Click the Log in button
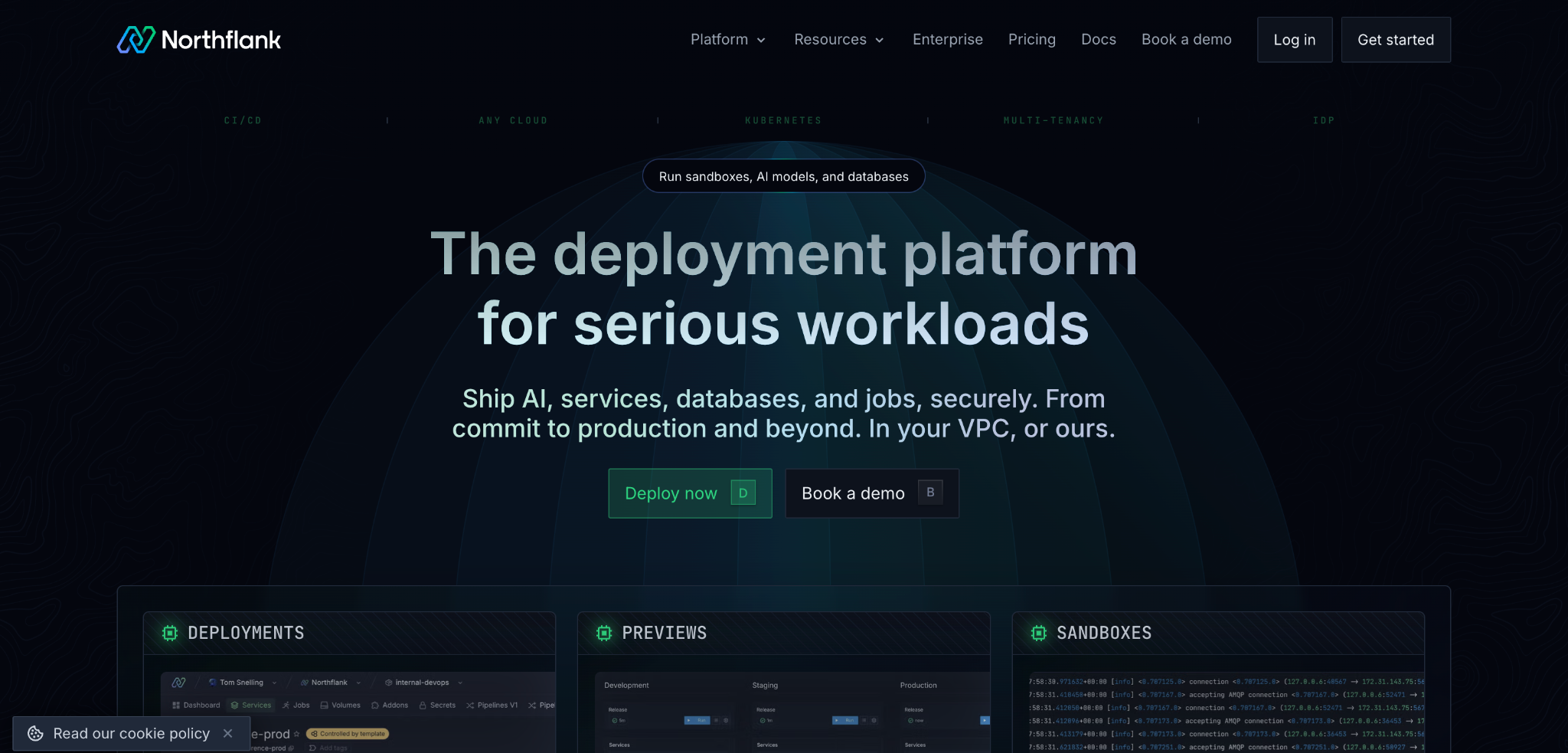Image resolution: width=1568 pixels, height=753 pixels. tap(1295, 40)
